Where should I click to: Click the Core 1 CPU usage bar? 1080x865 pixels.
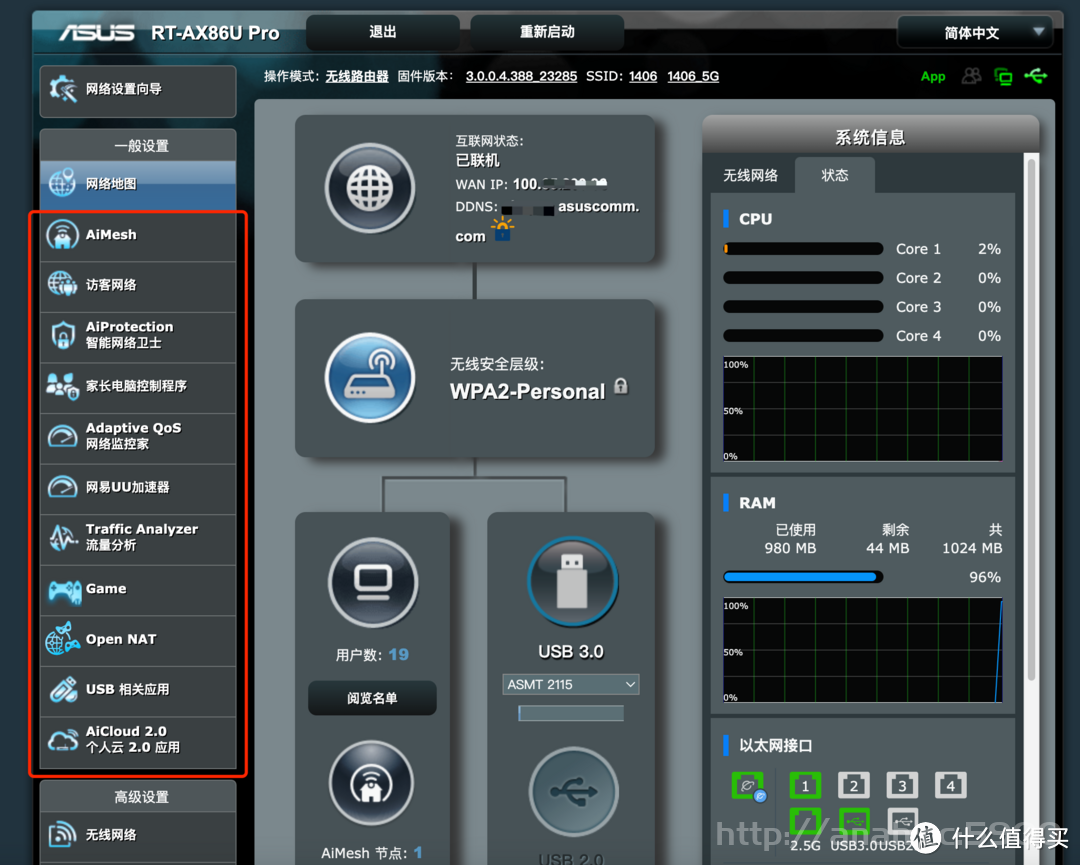(803, 249)
